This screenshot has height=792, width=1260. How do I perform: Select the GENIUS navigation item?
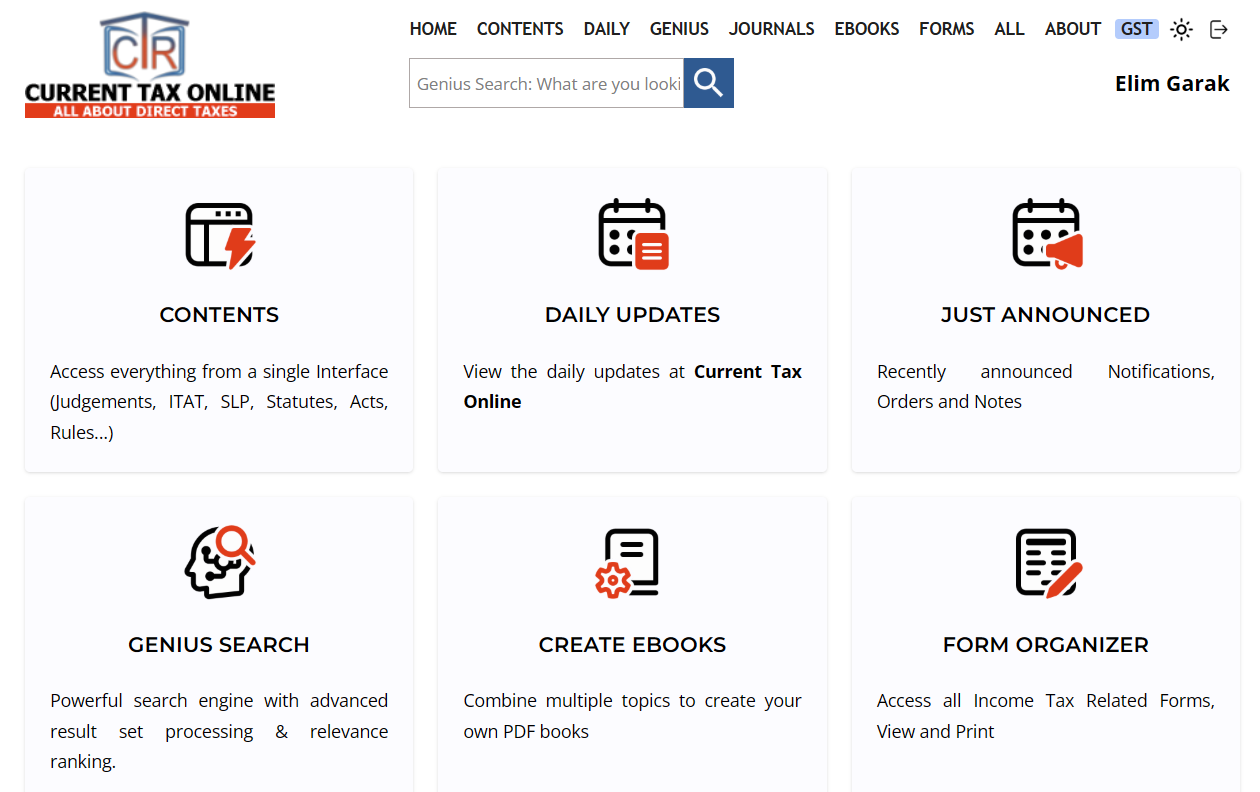(x=679, y=29)
